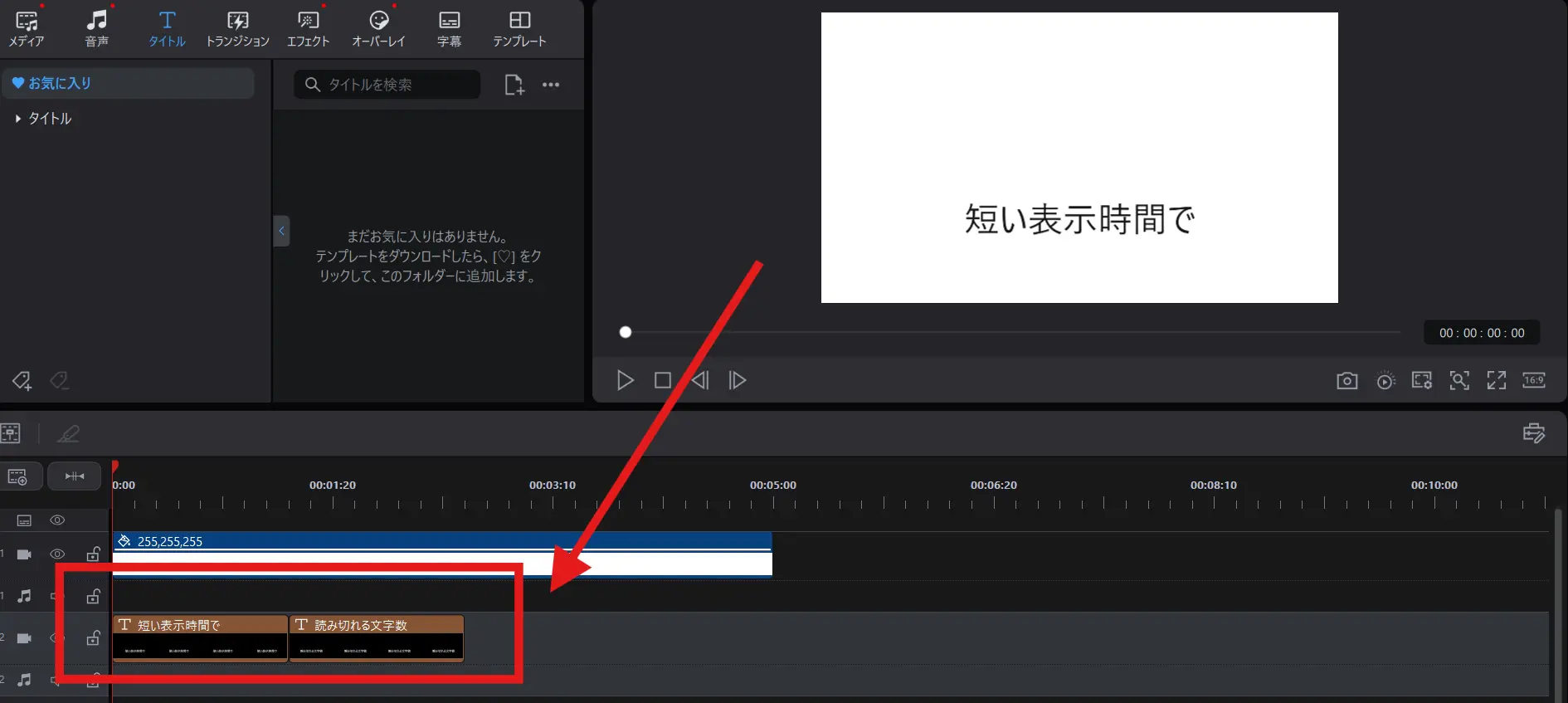
Task: Switch to the 音声 (Audio) tab
Action: point(97,28)
